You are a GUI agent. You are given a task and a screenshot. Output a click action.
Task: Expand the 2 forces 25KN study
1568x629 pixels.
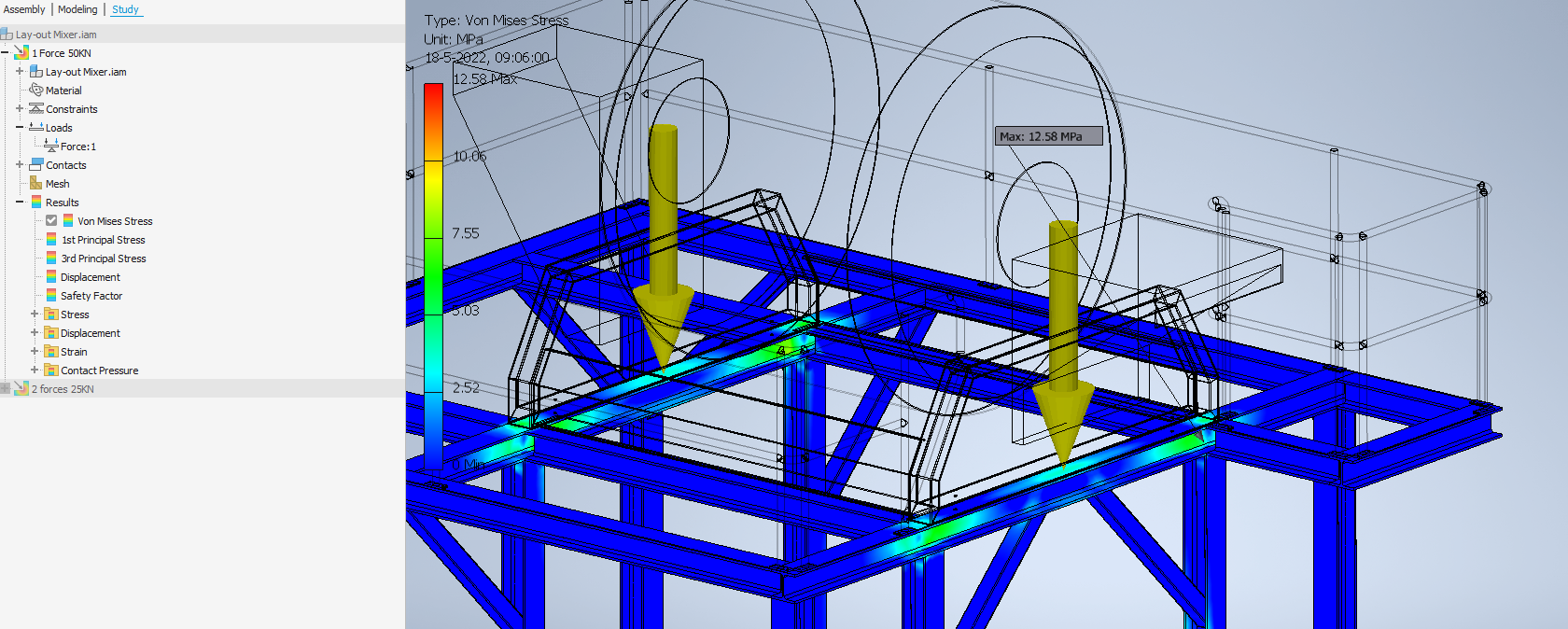click(5, 389)
